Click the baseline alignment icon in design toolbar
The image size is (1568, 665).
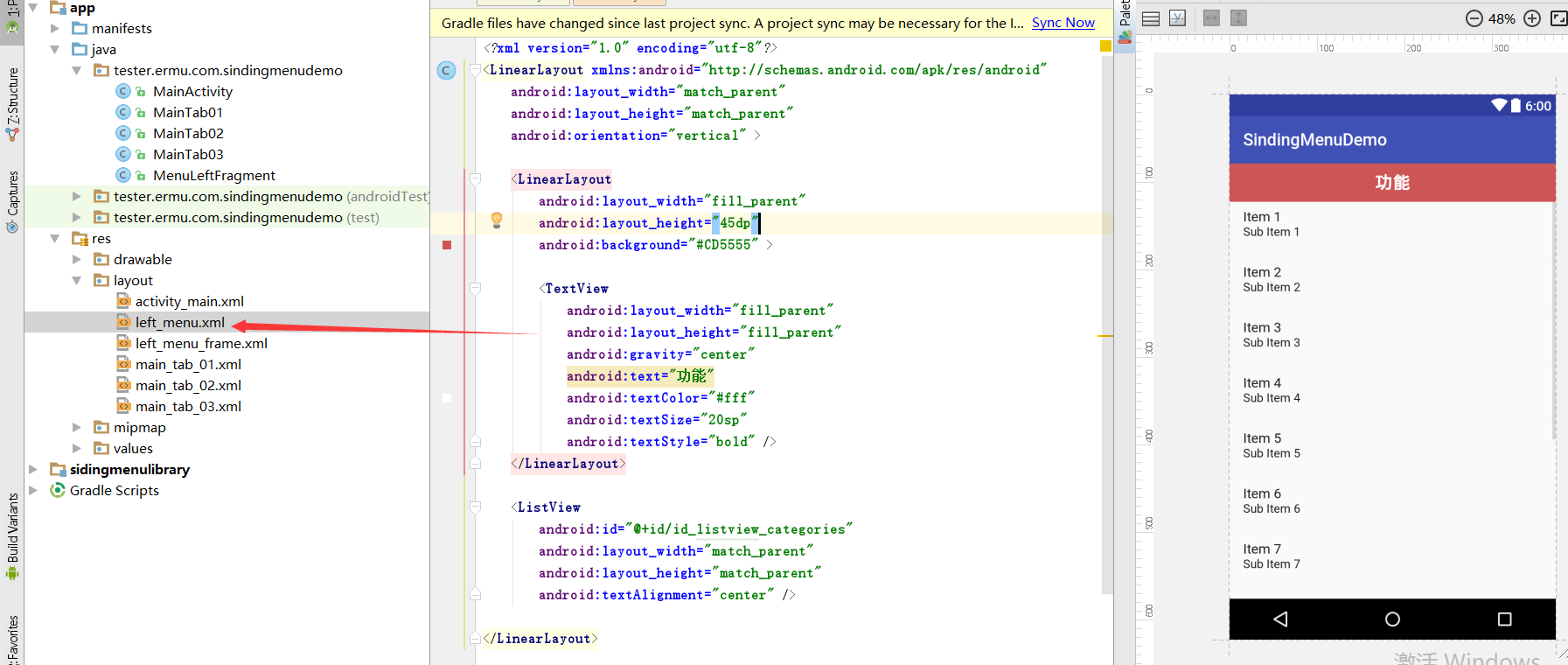point(1178,18)
